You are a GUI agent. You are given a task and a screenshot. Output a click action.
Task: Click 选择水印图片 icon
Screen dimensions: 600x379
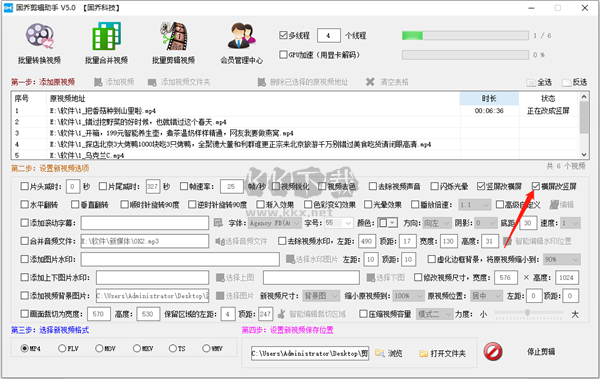click(x=290, y=259)
